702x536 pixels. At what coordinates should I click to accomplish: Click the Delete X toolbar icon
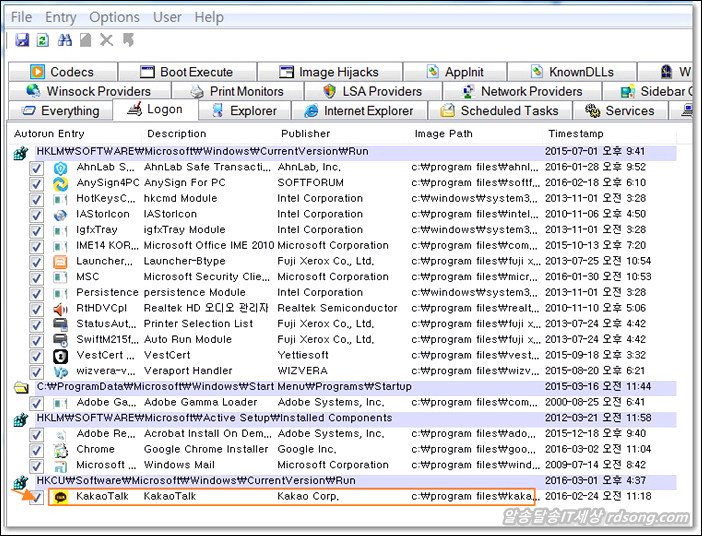pyautogui.click(x=108, y=40)
